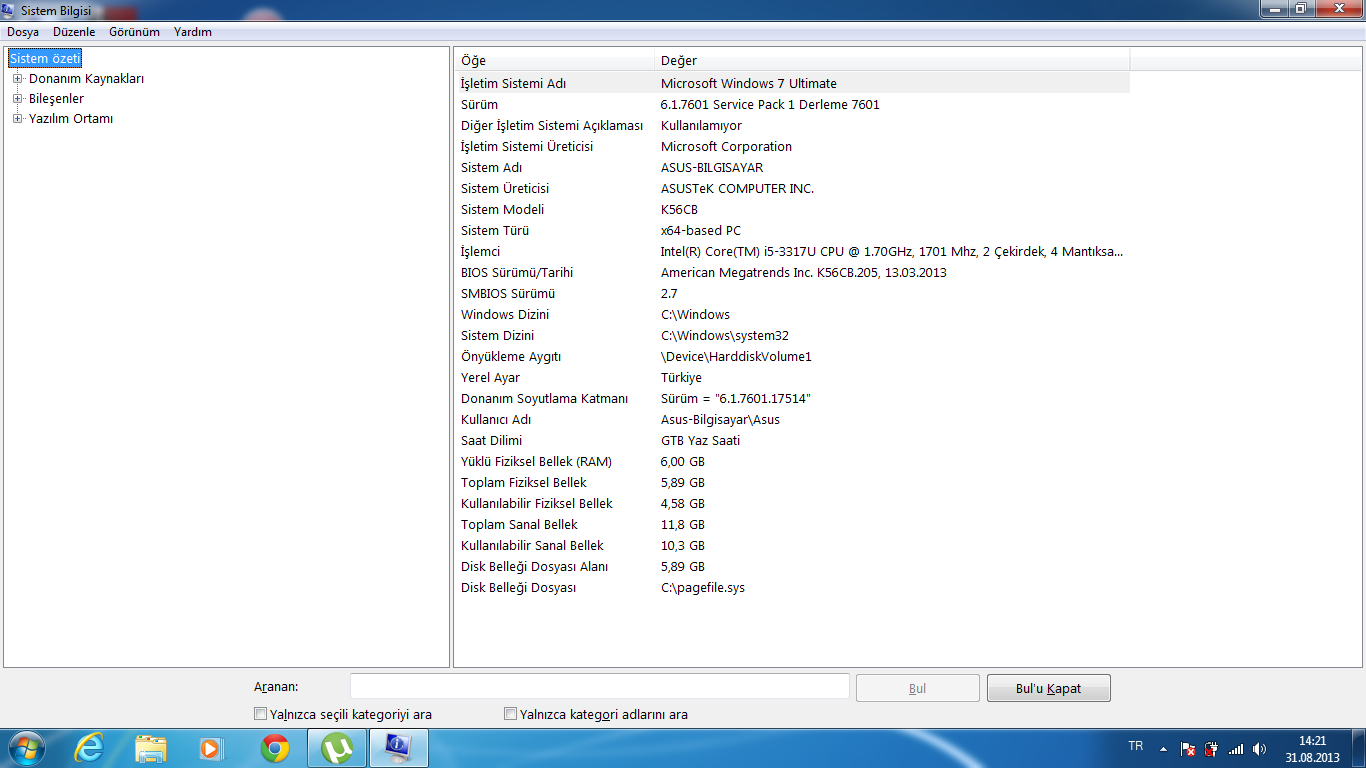Select the SMBIOS Sürümü row

[793, 293]
